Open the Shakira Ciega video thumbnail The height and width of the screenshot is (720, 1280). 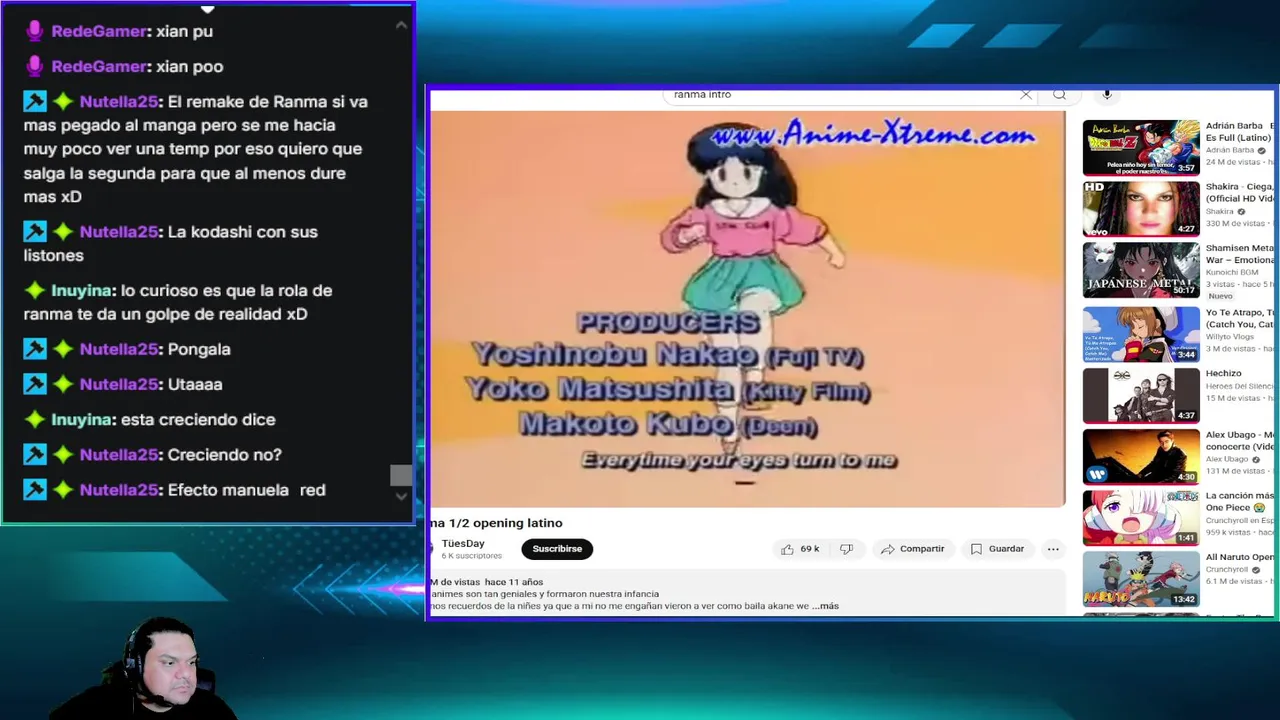click(x=1141, y=208)
